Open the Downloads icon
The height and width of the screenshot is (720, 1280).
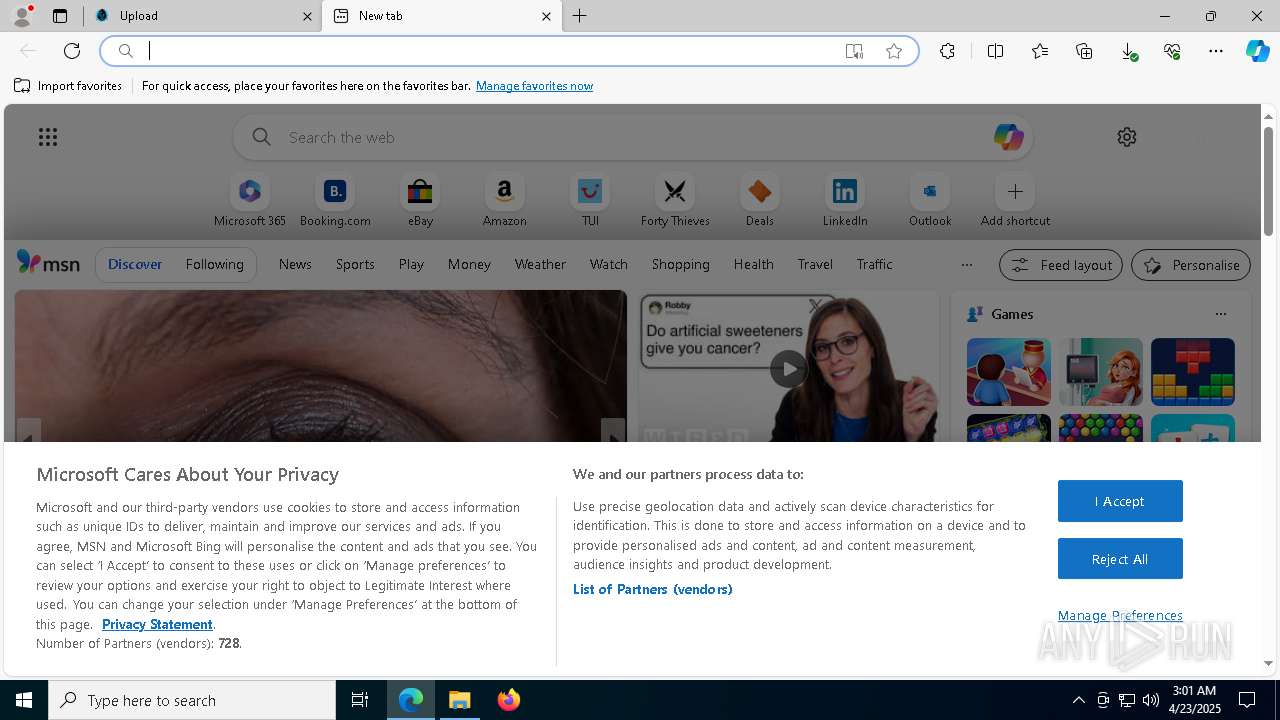tap(1128, 51)
